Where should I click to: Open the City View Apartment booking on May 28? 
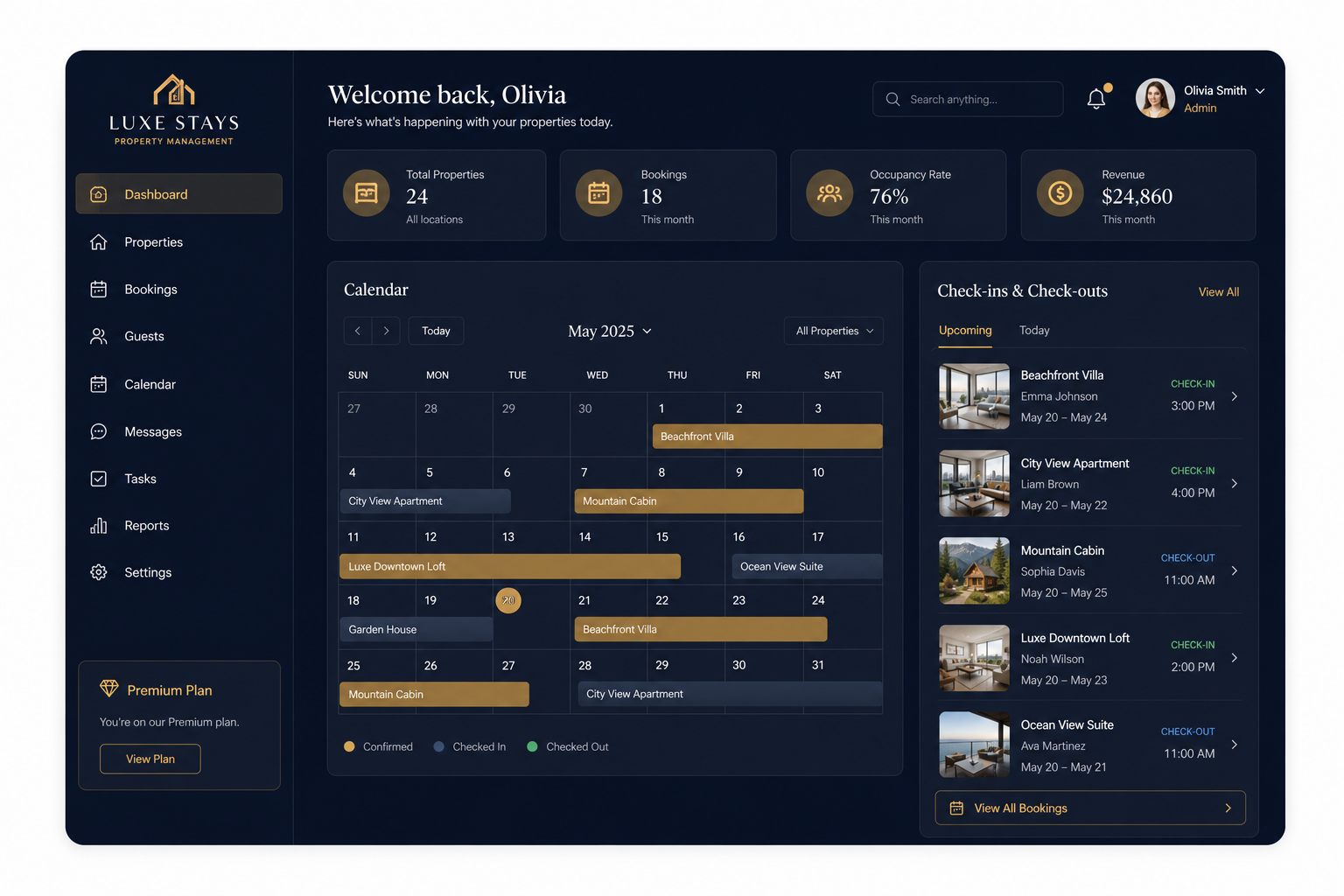(x=730, y=694)
